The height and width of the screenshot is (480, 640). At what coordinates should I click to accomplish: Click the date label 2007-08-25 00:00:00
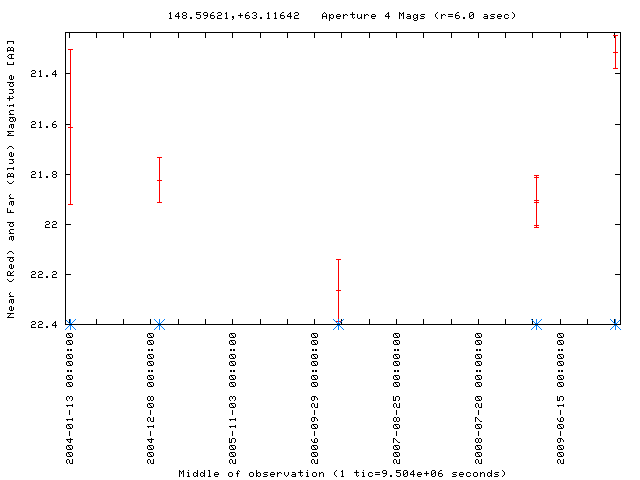click(x=397, y=398)
